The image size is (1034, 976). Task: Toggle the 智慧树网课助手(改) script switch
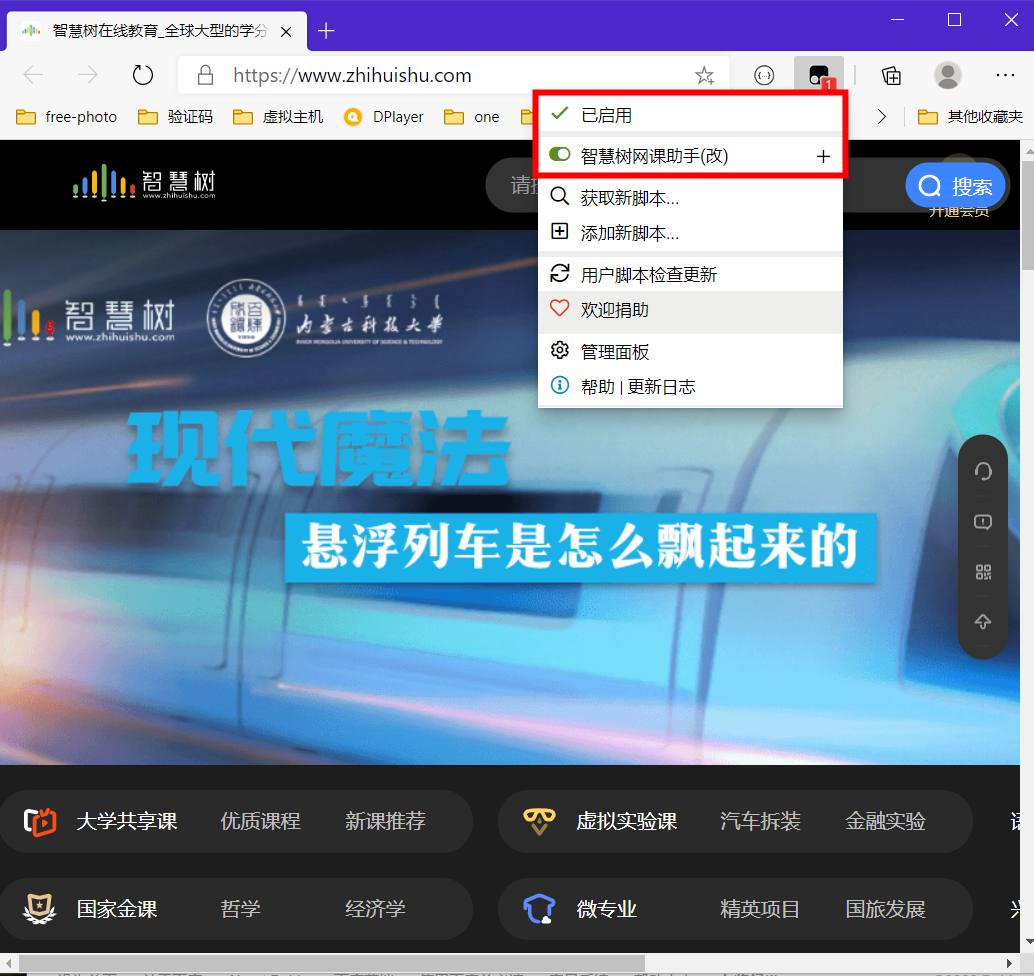tap(559, 154)
